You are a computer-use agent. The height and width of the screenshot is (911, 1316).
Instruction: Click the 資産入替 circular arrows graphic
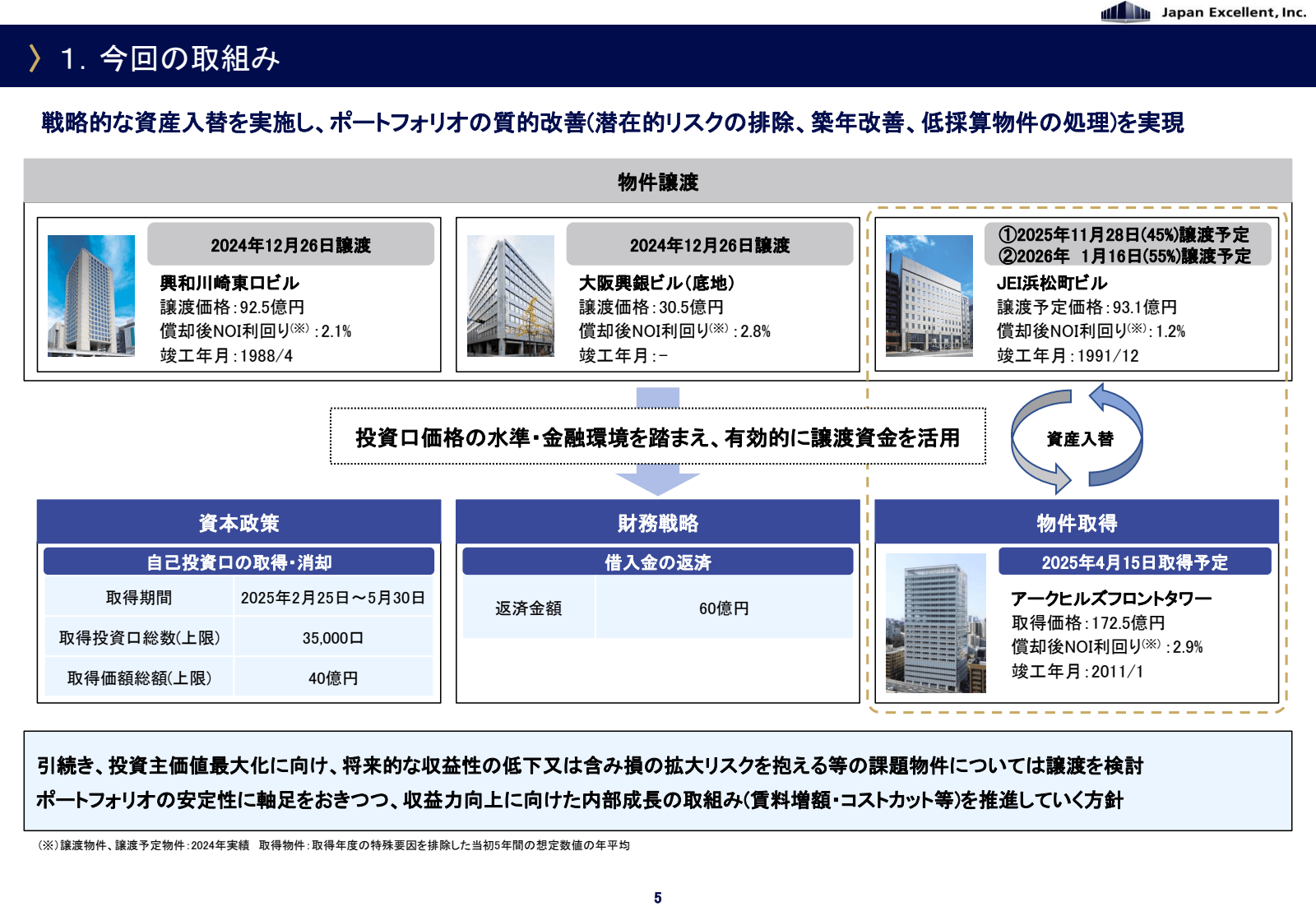(x=1077, y=438)
